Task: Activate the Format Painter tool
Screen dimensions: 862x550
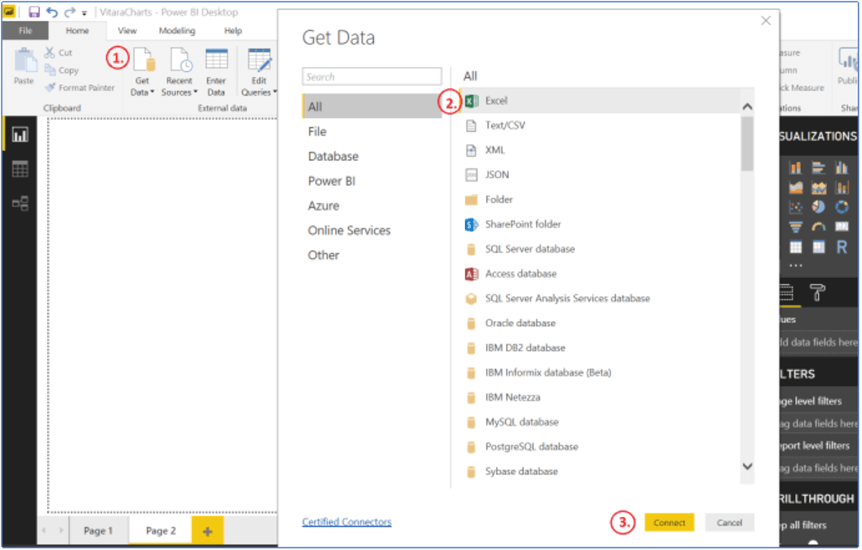Action: [x=80, y=87]
